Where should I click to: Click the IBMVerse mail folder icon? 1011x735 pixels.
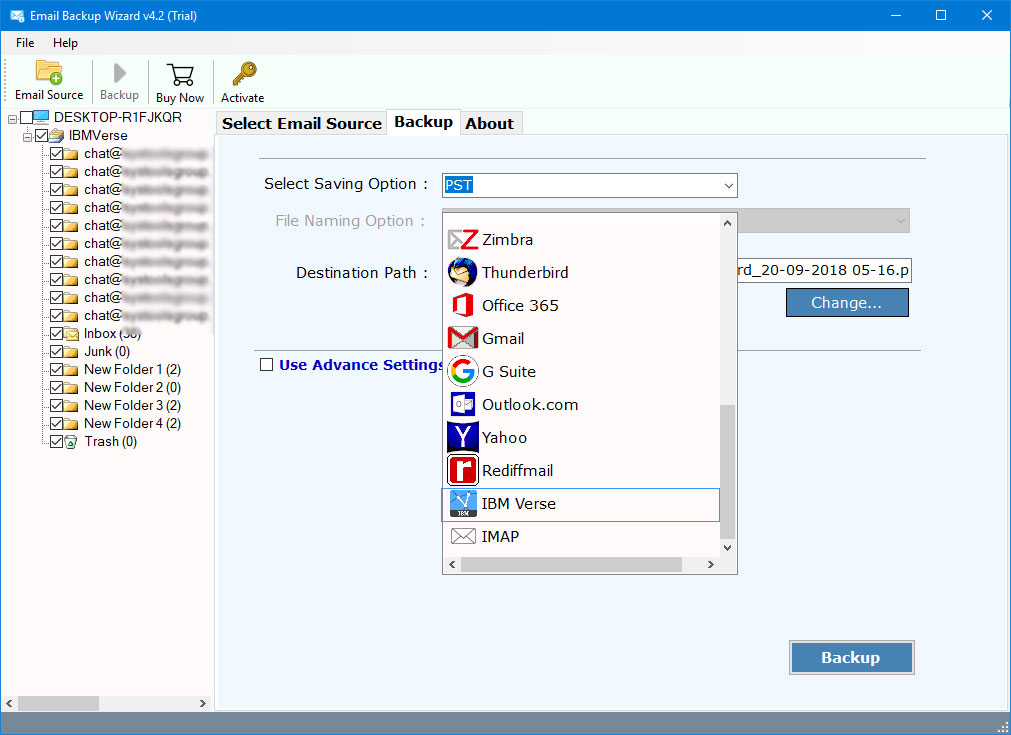(57, 135)
